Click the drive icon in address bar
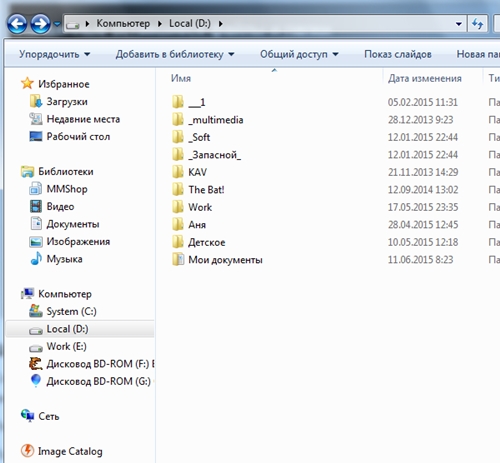 tap(73, 24)
